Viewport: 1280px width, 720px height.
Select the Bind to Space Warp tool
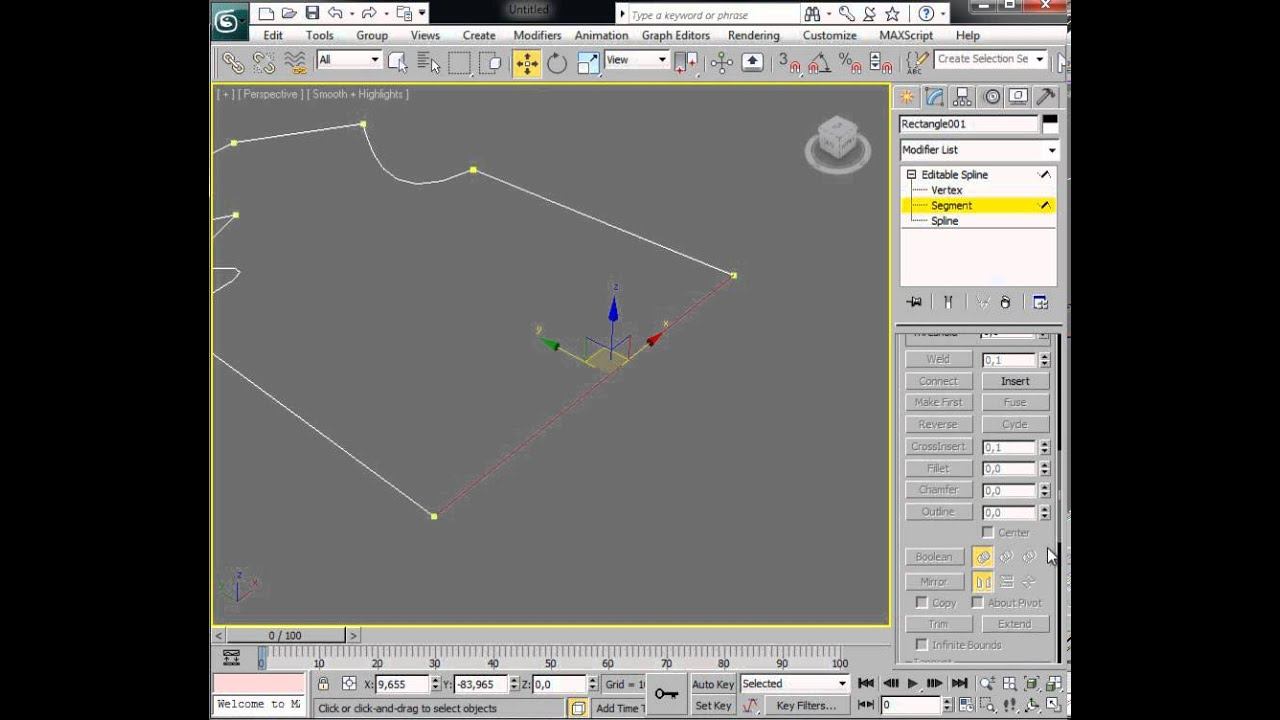point(295,63)
